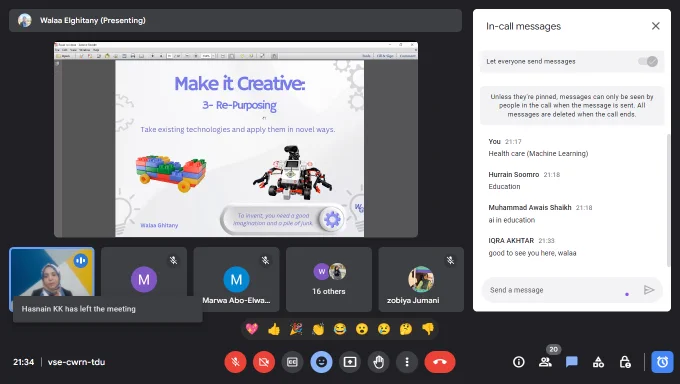The width and height of the screenshot is (680, 384).
Task: Click the In-call messages heading
Action: click(x=523, y=26)
